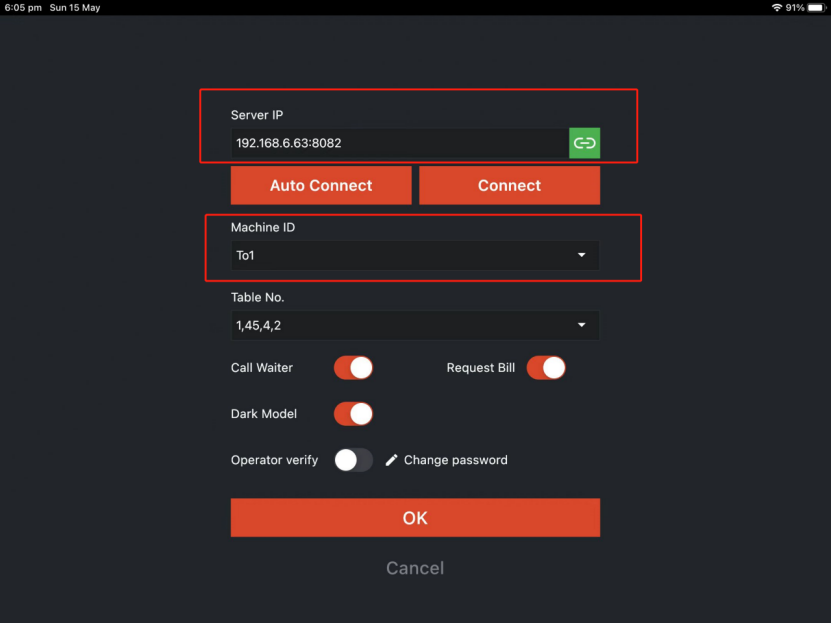Open the Machine ID field showing To1
The height and width of the screenshot is (623, 831).
pyautogui.click(x=400, y=256)
